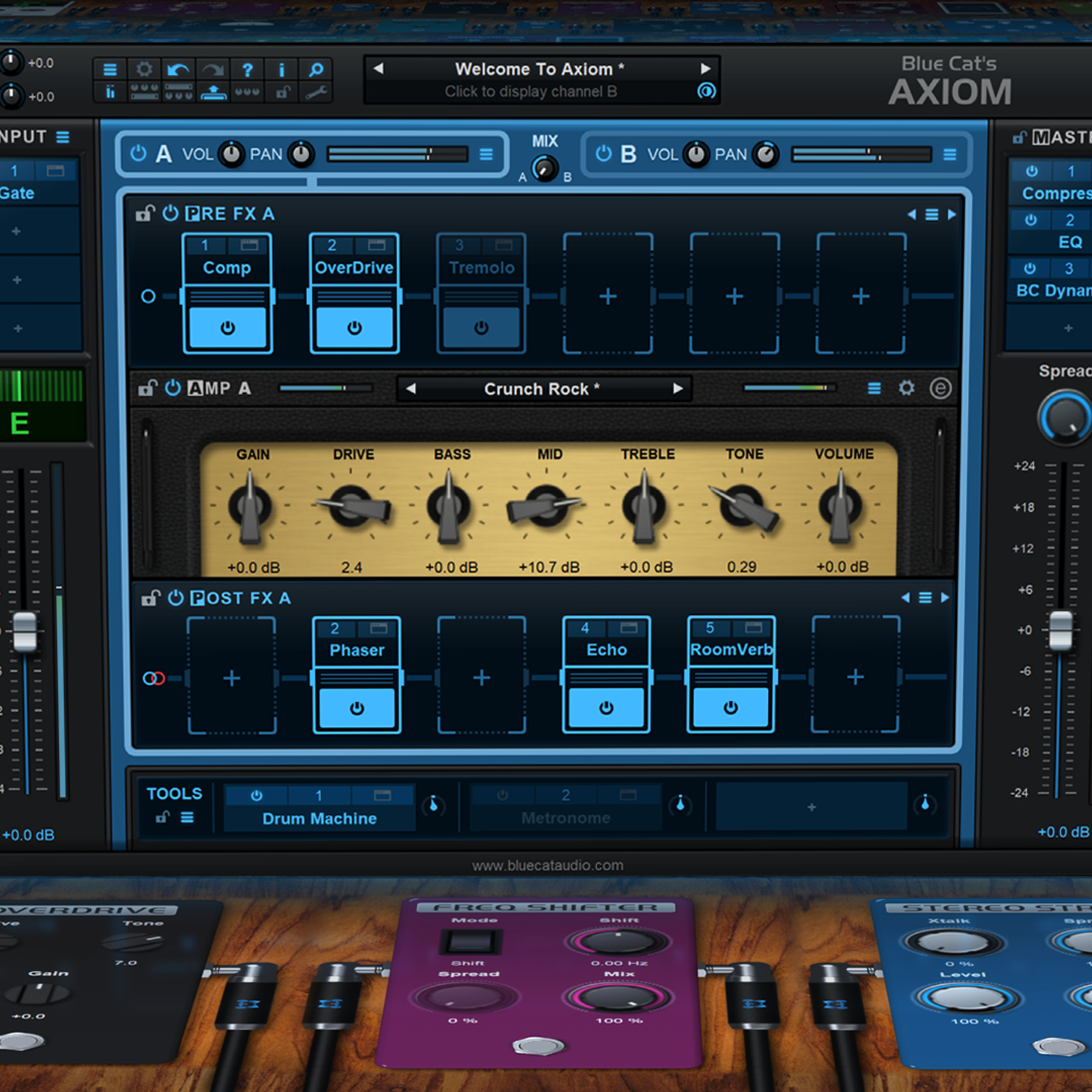Open PRE FX A preset menu
This screenshot has width=1092, height=1092.
coord(932,214)
